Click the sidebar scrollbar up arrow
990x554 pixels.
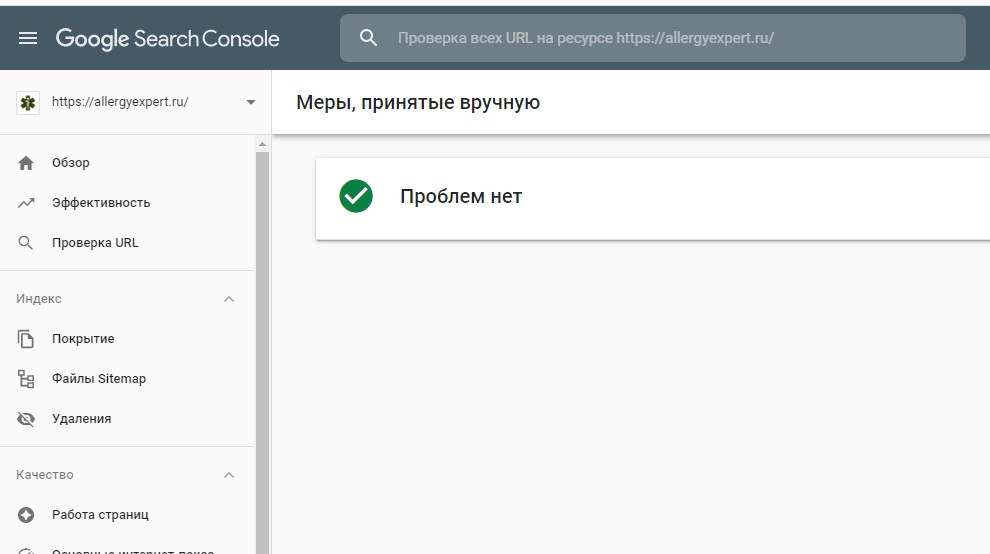(x=262, y=145)
